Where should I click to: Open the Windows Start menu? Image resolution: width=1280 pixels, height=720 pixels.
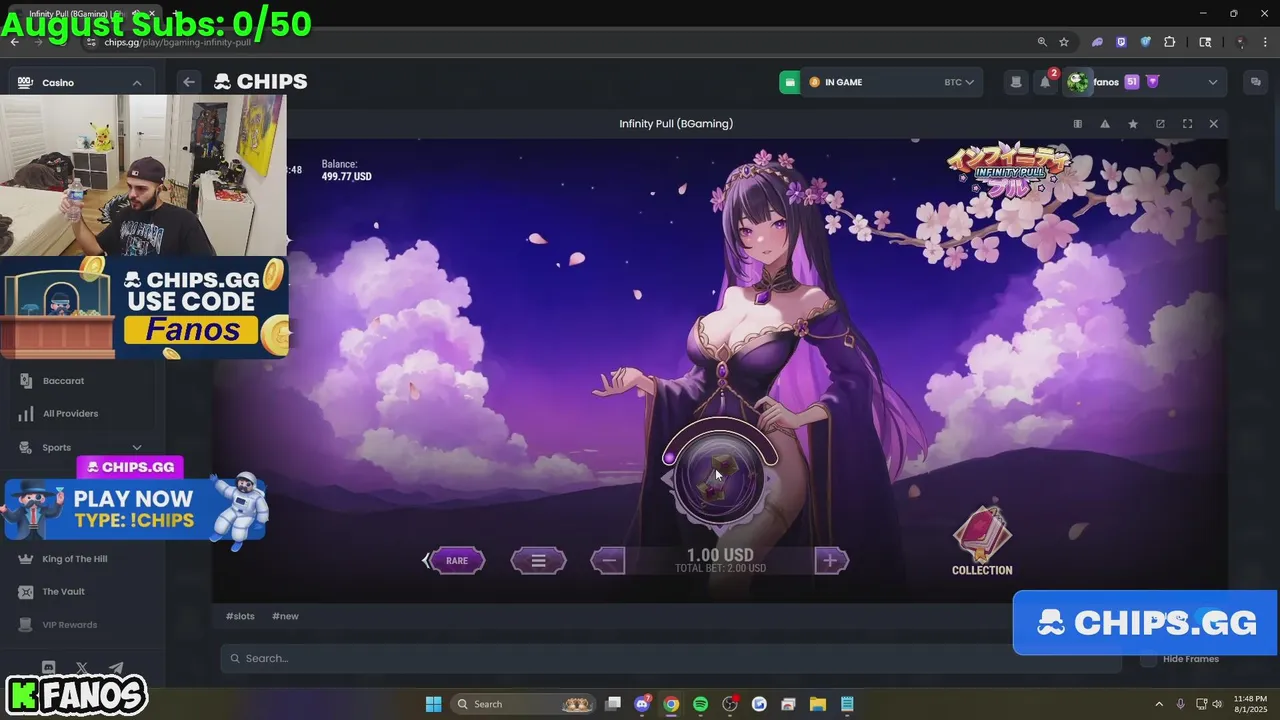click(x=433, y=704)
